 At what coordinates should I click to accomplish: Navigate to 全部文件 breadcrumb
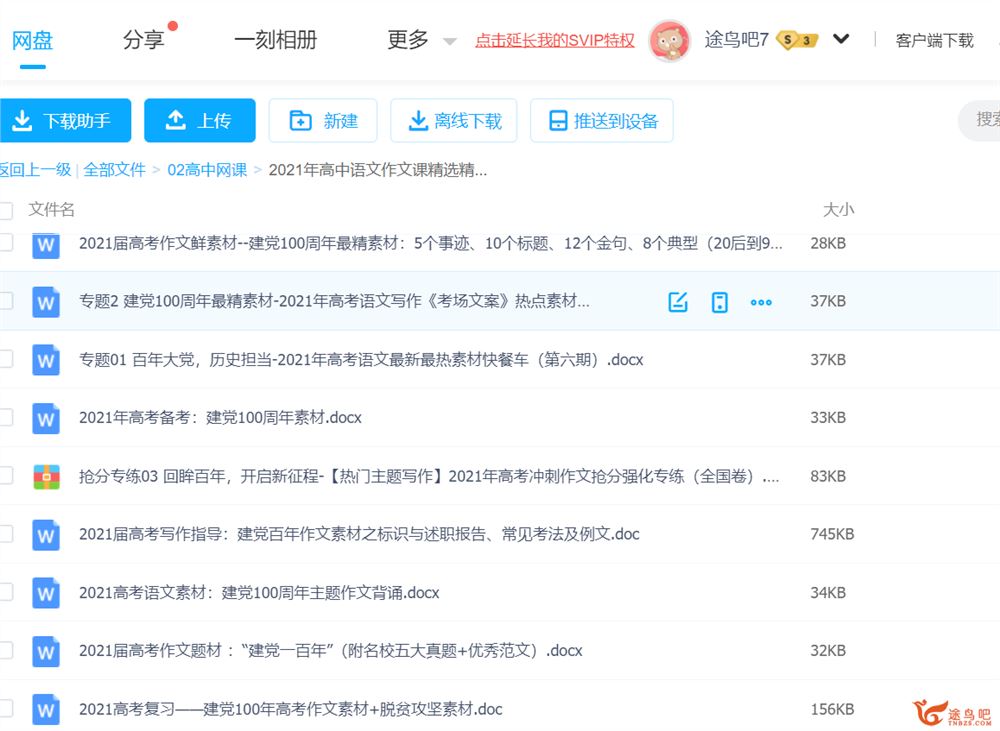tap(114, 170)
